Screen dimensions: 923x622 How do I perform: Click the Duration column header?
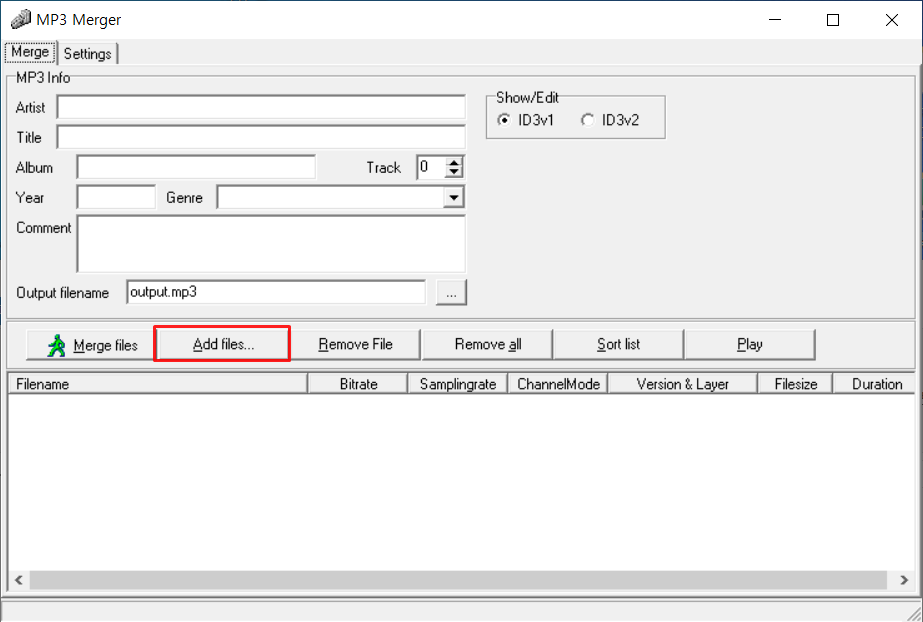(876, 384)
